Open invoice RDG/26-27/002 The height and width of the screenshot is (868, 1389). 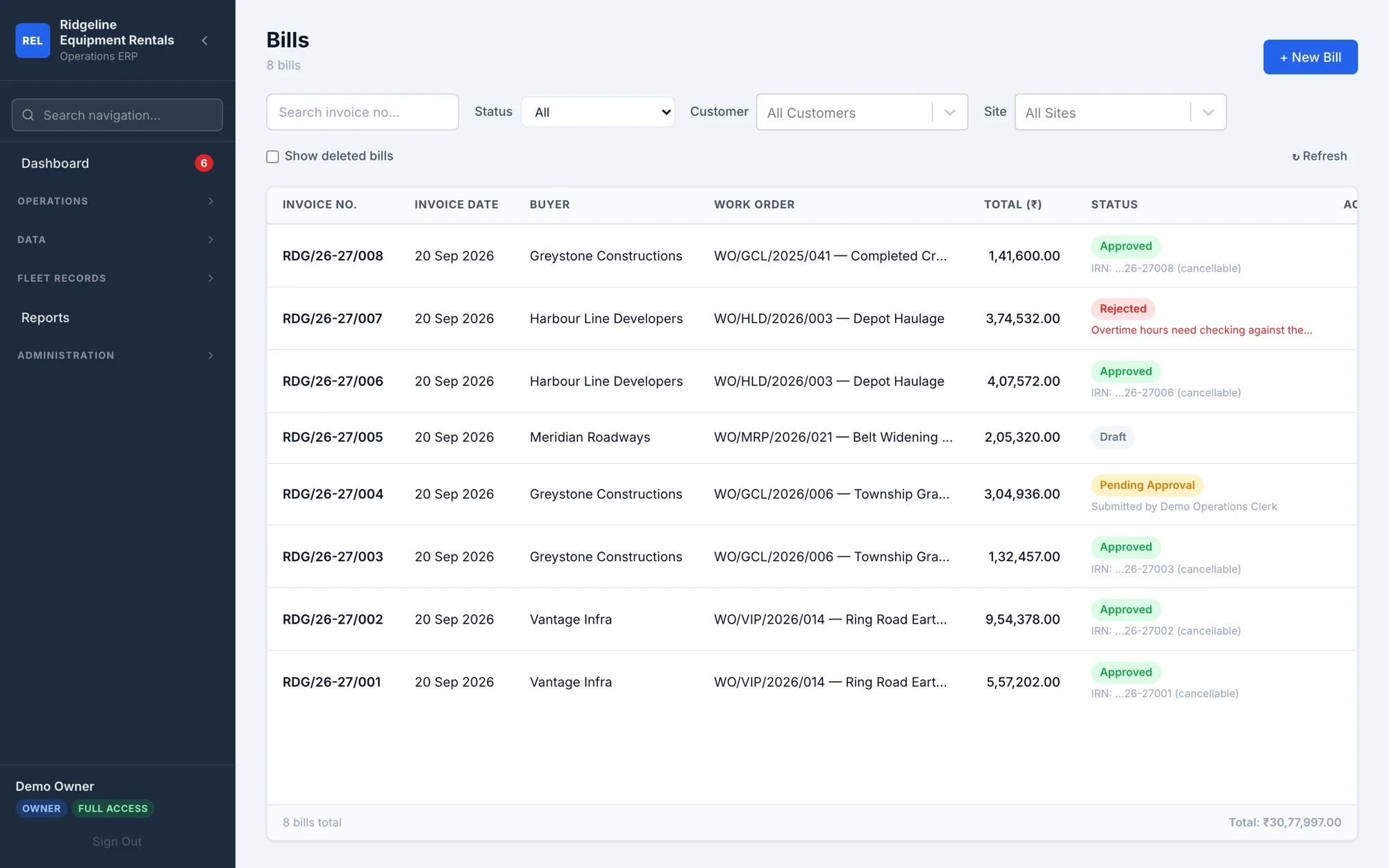[333, 619]
